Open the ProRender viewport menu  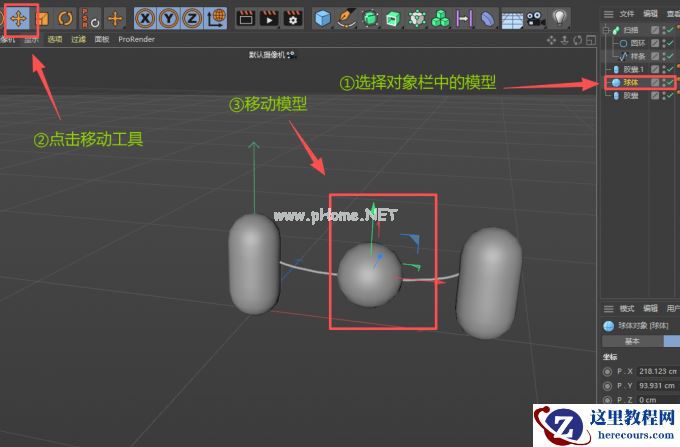click(136, 39)
